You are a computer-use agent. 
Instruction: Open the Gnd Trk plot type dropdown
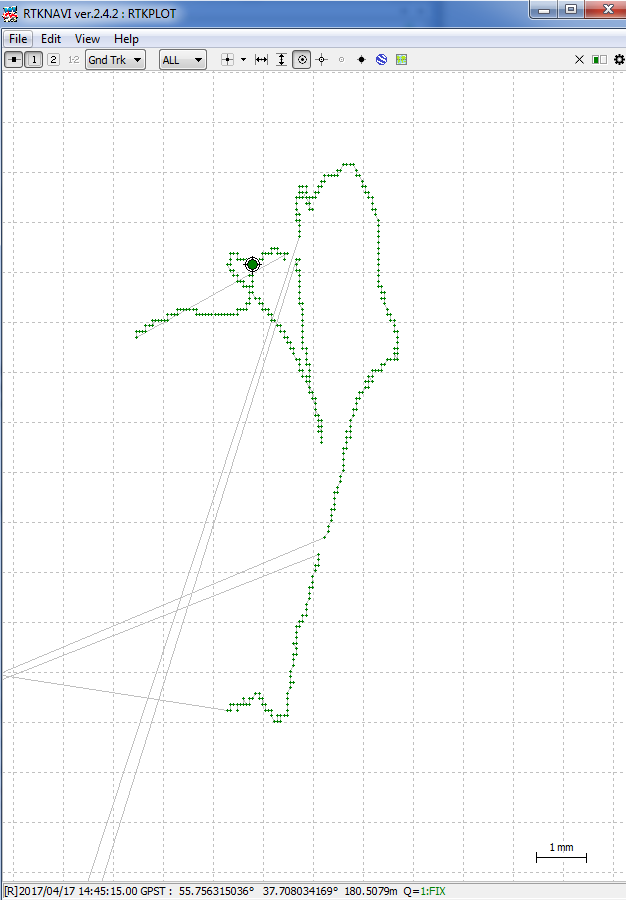pyautogui.click(x=115, y=60)
